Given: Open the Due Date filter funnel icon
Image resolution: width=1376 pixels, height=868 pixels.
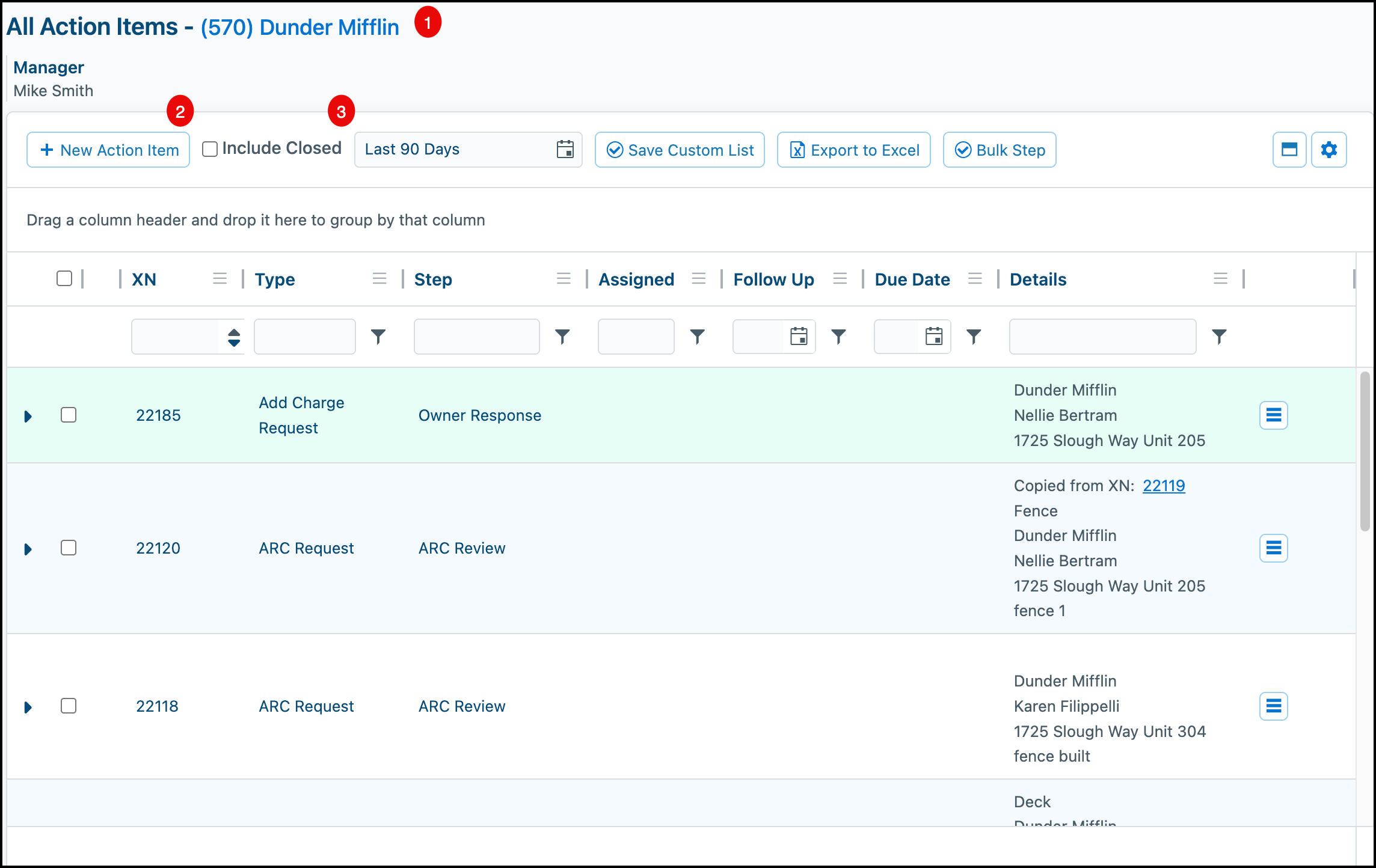Looking at the screenshot, I should [974, 337].
